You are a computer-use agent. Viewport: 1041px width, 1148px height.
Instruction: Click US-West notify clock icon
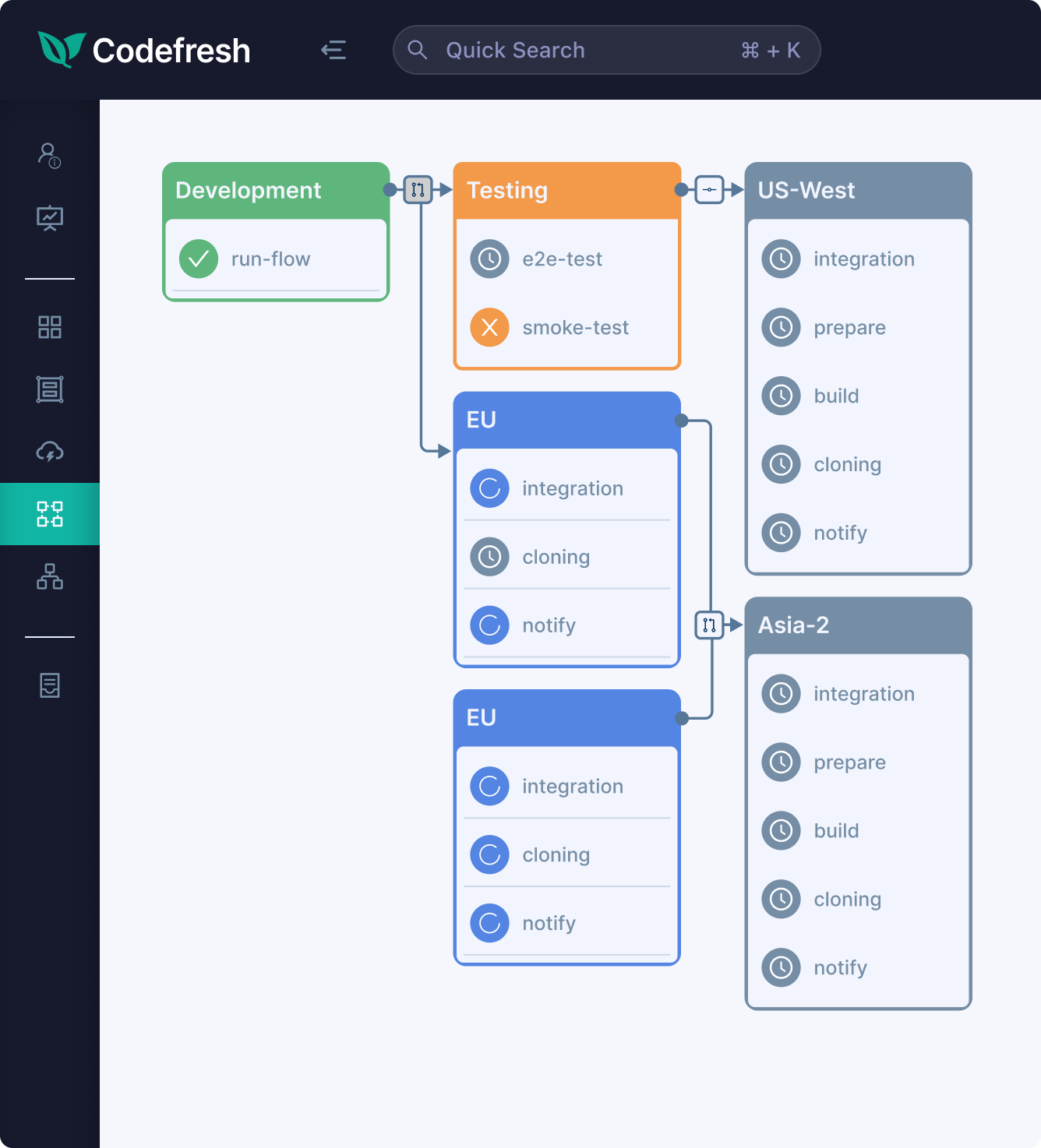(x=782, y=533)
